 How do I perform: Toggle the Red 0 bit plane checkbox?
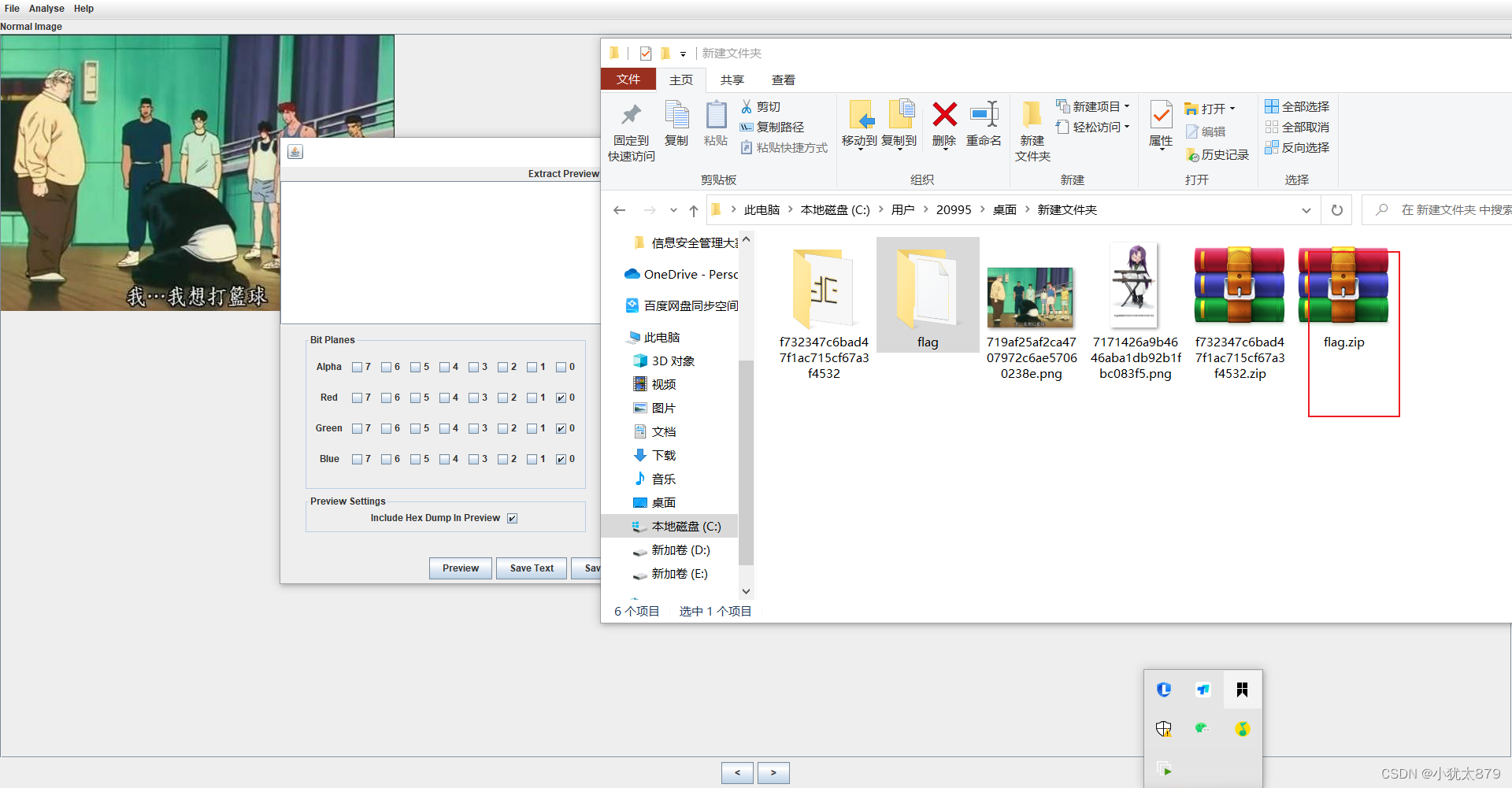click(561, 398)
